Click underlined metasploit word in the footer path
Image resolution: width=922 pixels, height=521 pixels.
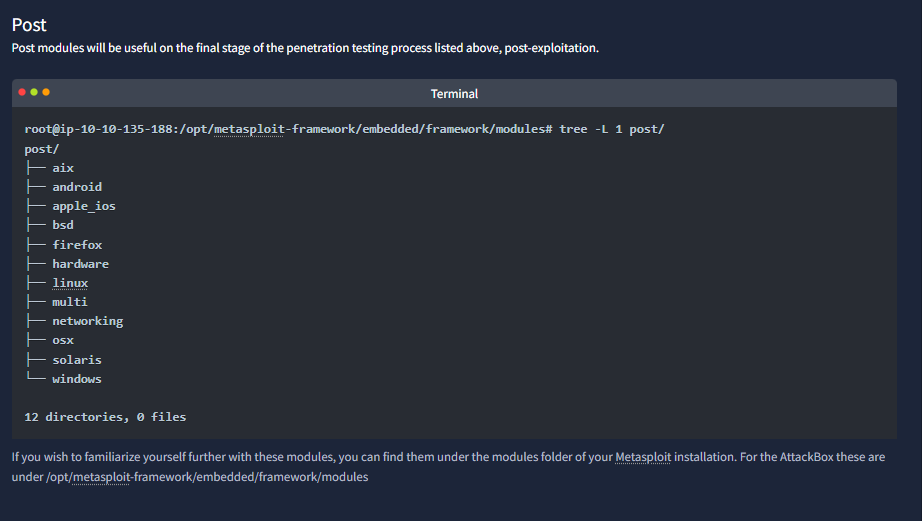coord(101,477)
